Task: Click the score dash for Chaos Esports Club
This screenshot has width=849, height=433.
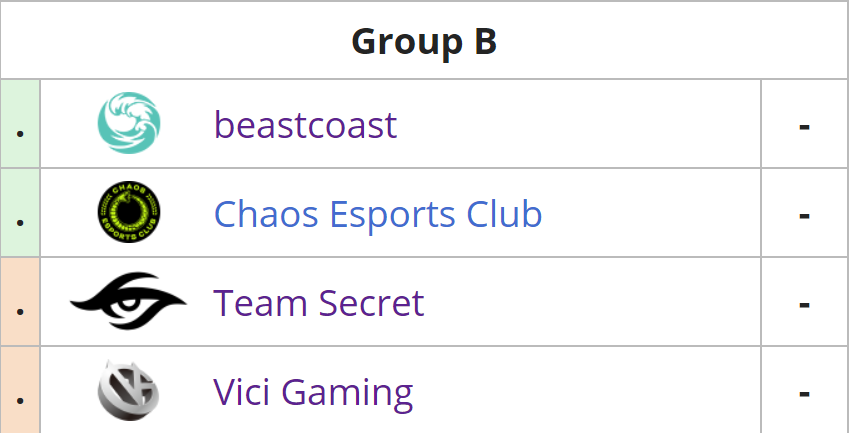Action: pos(804,215)
